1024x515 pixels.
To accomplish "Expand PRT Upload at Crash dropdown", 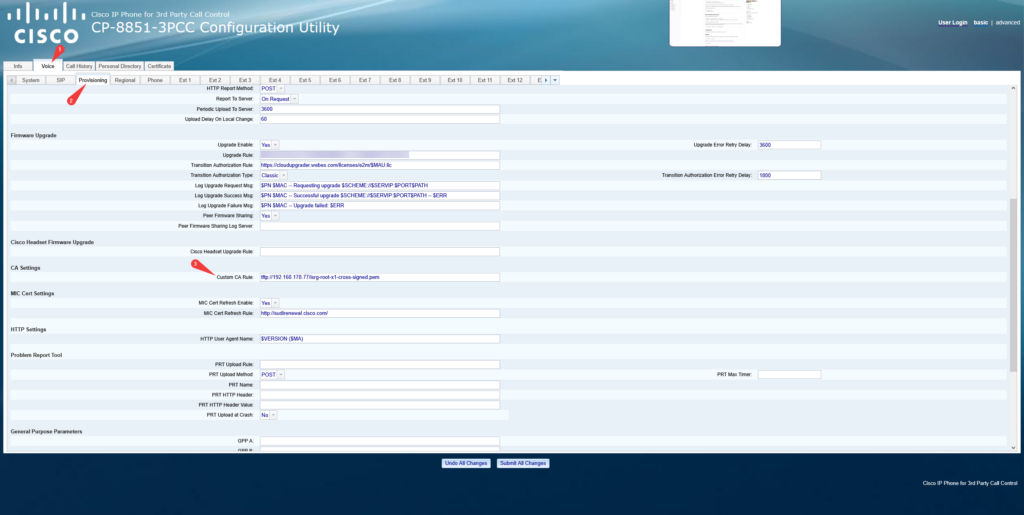I will click(269, 415).
